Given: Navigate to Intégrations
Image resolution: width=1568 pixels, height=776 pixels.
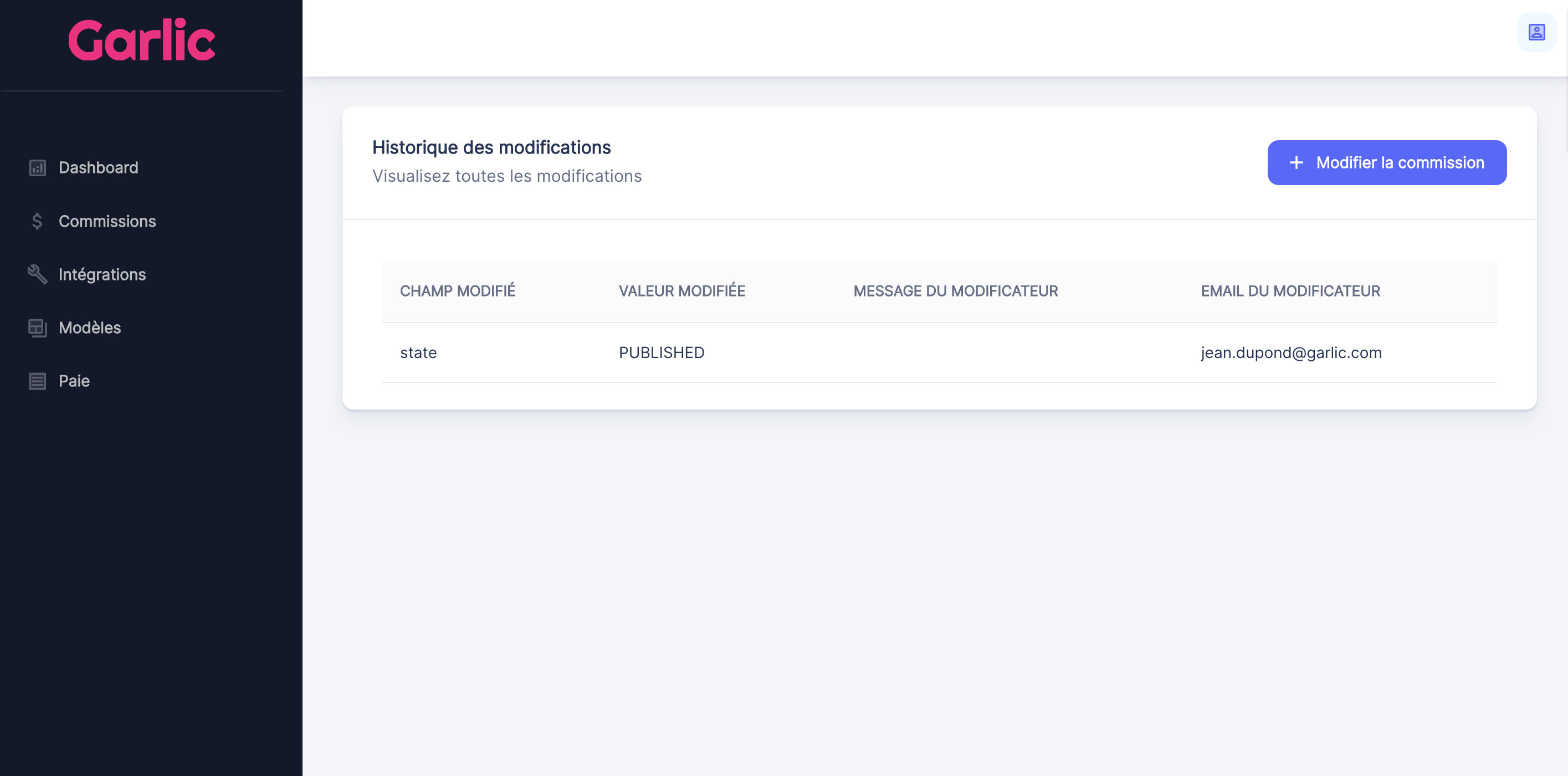Looking at the screenshot, I should 103,274.
